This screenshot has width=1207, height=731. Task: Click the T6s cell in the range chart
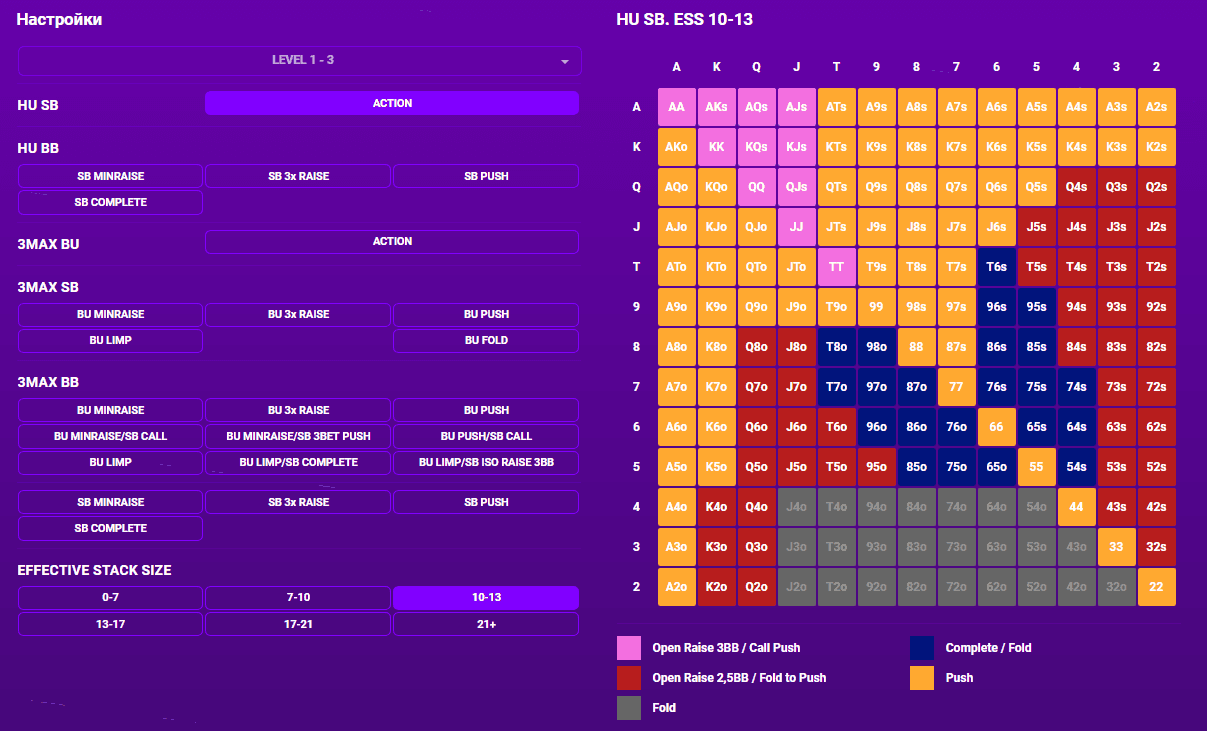[x=996, y=267]
